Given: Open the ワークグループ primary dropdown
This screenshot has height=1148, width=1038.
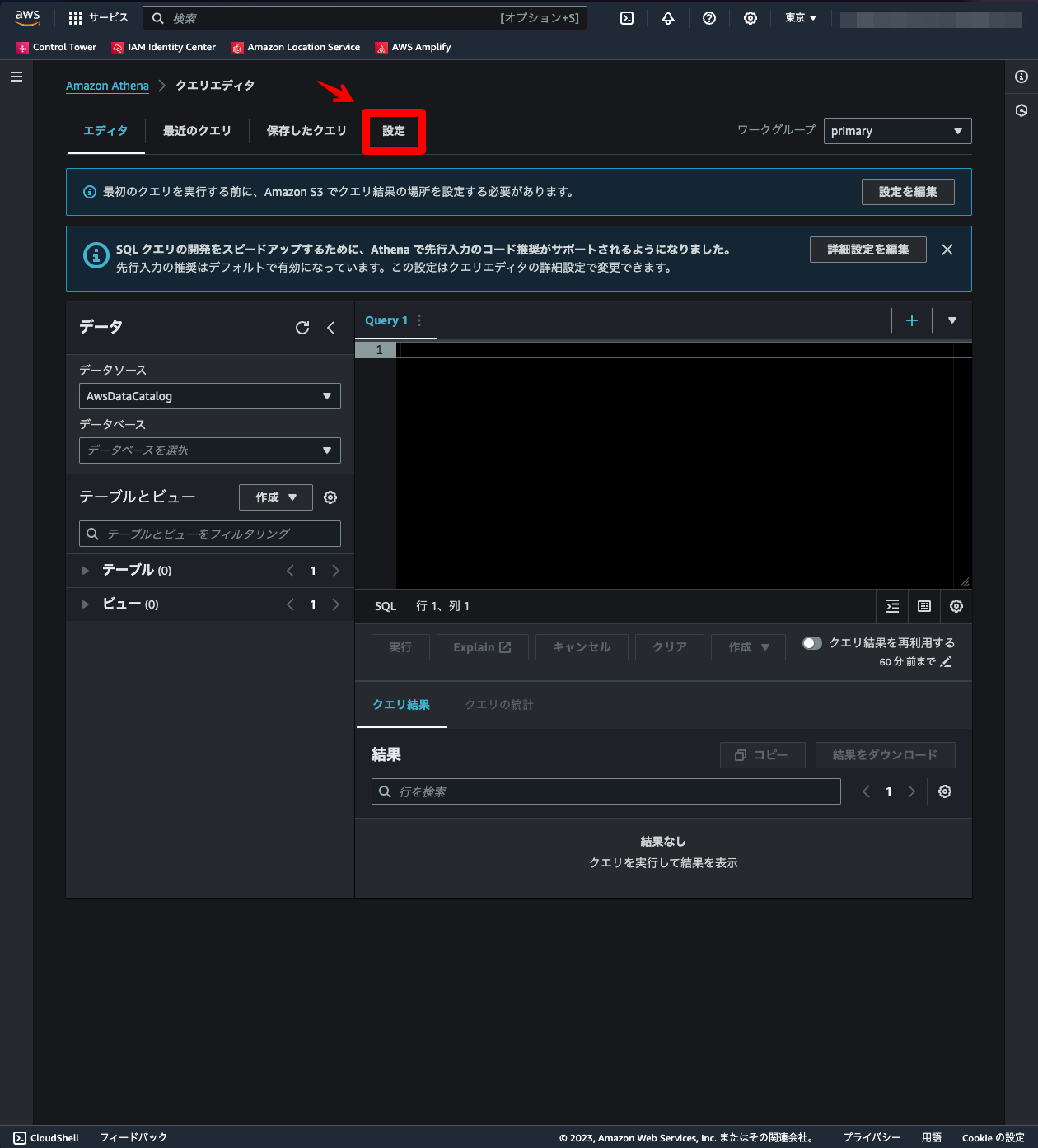Looking at the screenshot, I should coord(898,131).
